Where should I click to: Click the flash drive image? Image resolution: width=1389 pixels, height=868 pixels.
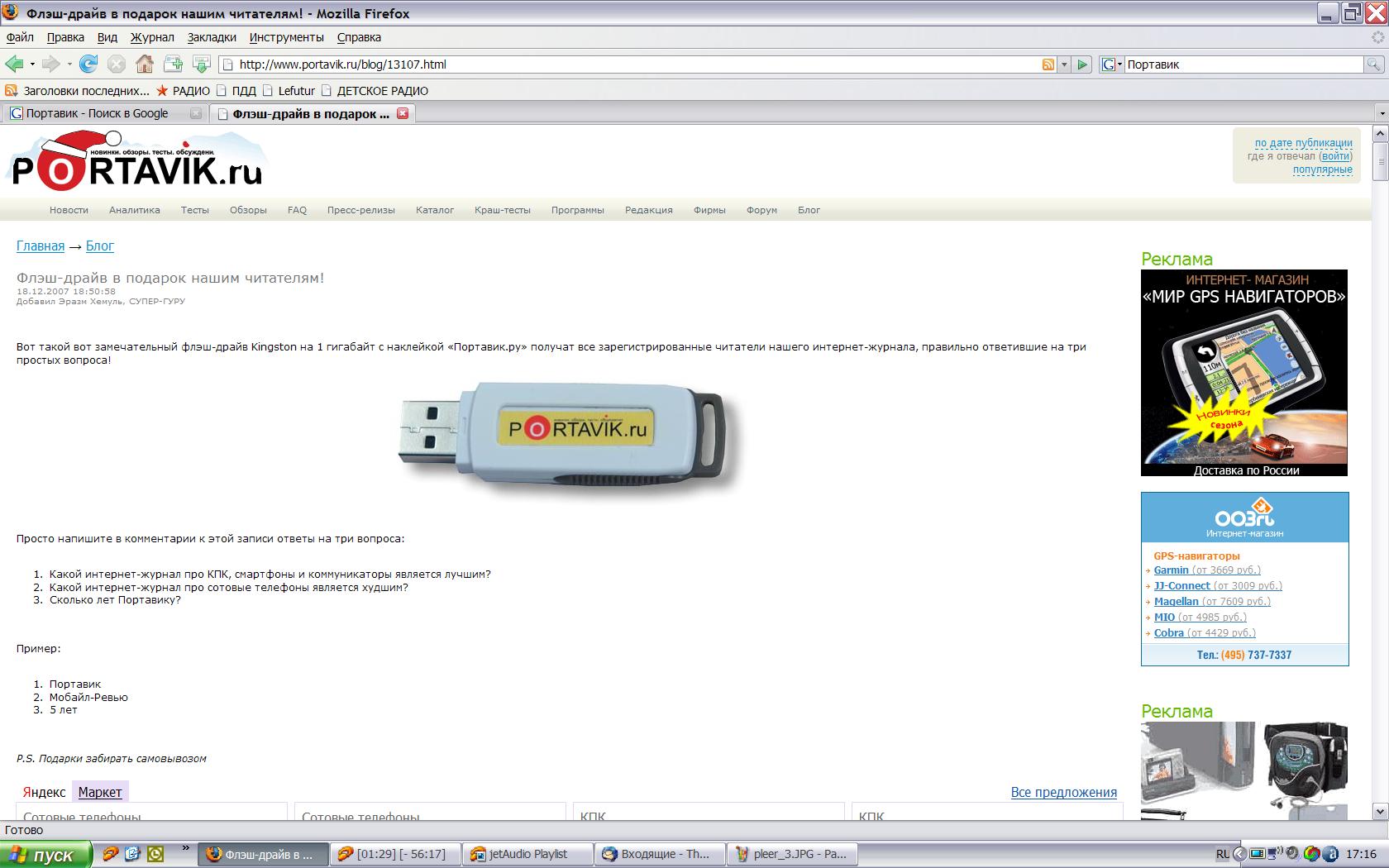567,440
